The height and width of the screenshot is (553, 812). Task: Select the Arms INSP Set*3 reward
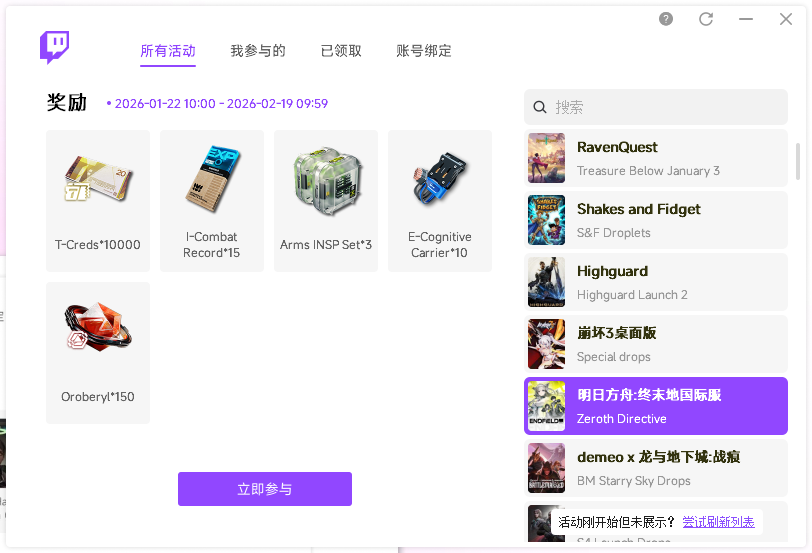coord(326,182)
